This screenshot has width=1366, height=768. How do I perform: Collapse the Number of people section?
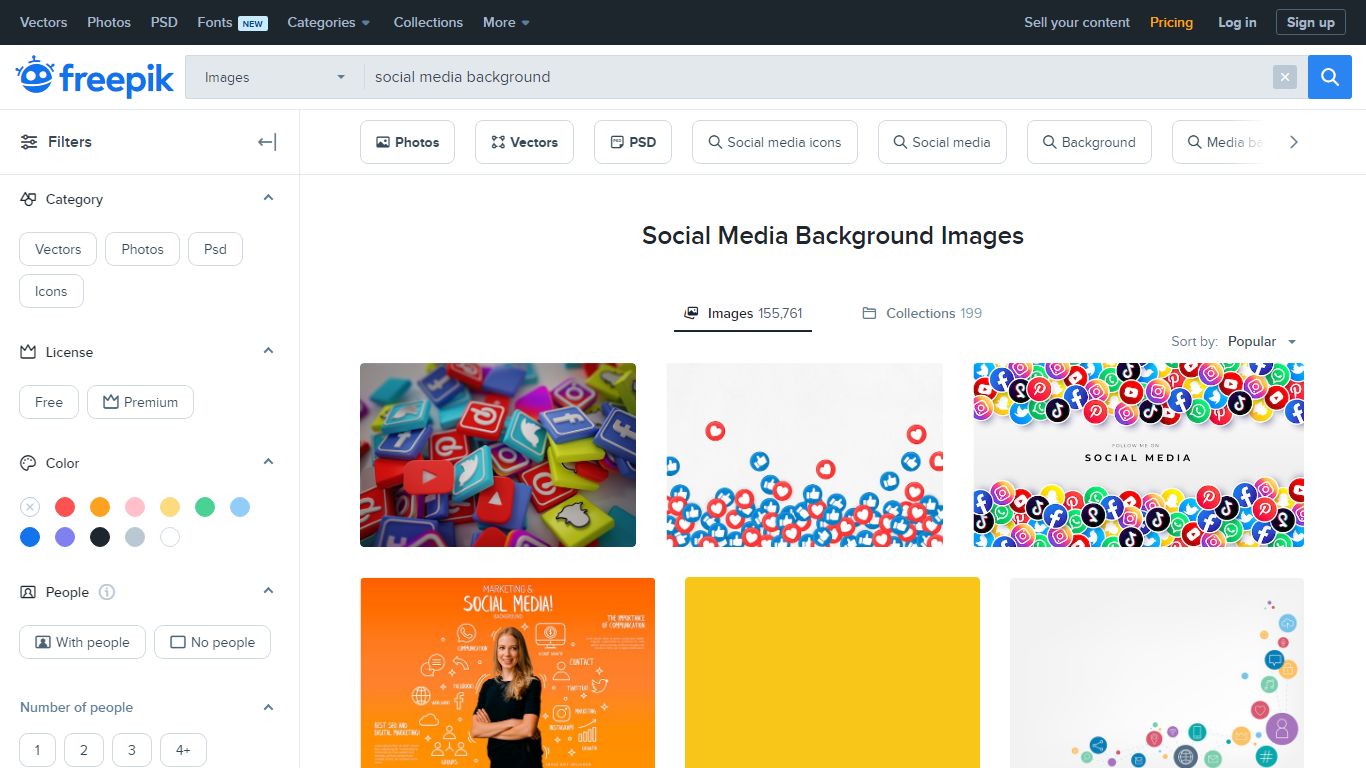coord(268,707)
